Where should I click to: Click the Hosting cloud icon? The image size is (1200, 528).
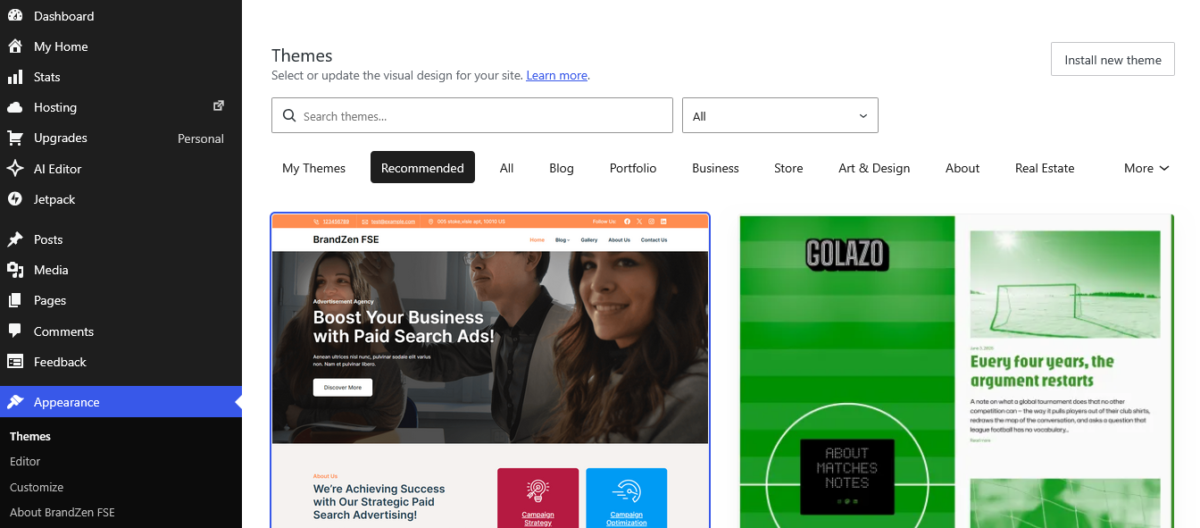tap(15, 107)
